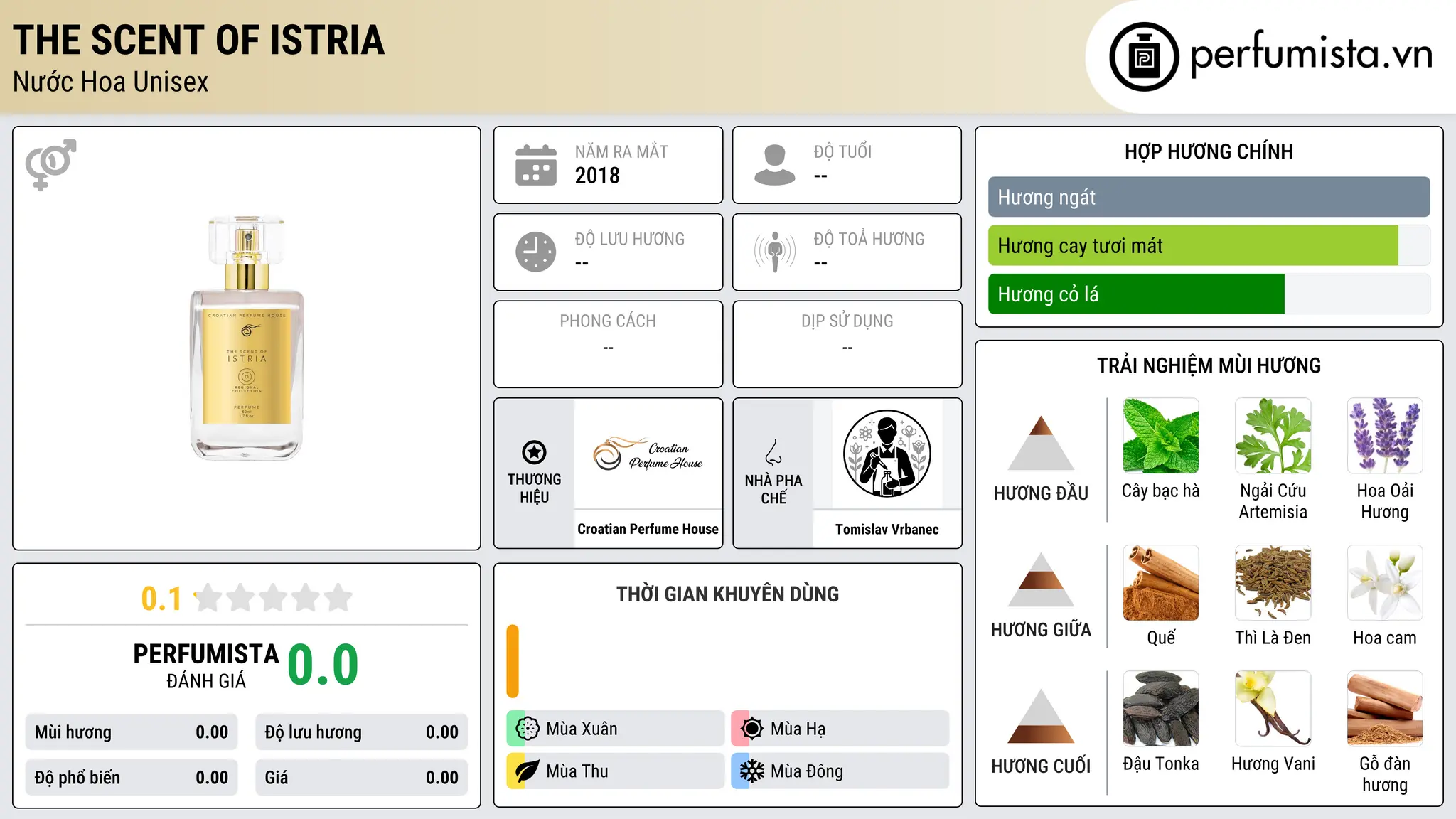Click the person icon beside Độ Tuổi

tap(774, 165)
